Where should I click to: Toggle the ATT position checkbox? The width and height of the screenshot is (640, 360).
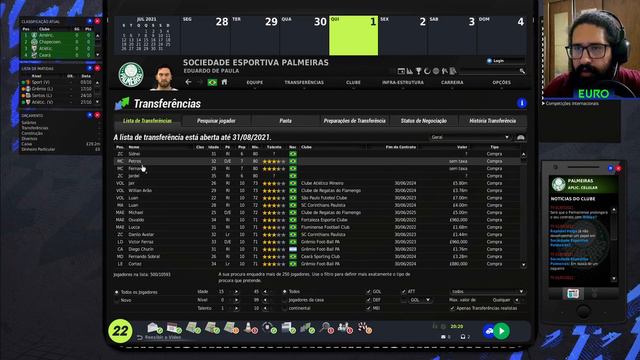tap(404, 292)
